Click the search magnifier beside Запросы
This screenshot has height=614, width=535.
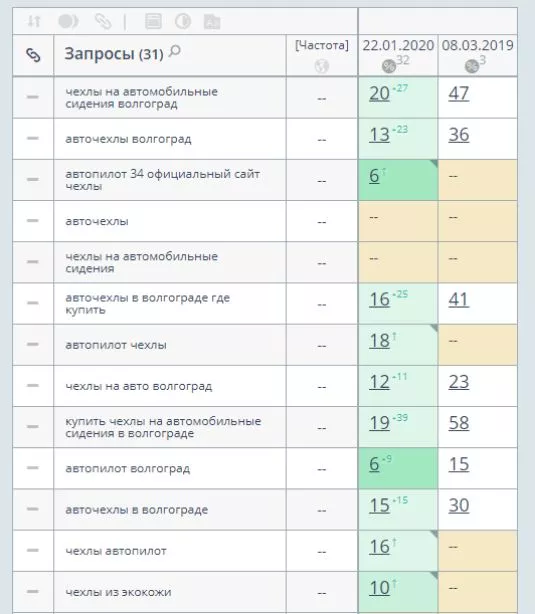coord(175,51)
